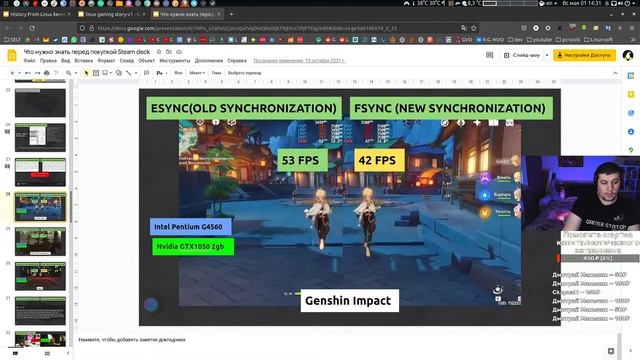Image resolution: width=640 pixels, height=360 pixels.
Task: Open the Слайд menu
Action: (x=127, y=60)
